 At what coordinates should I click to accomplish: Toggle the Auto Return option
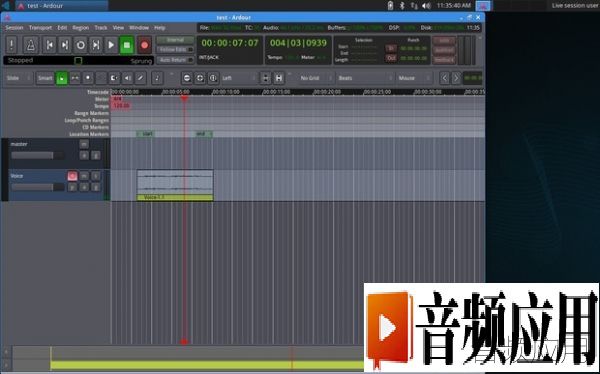click(x=175, y=60)
